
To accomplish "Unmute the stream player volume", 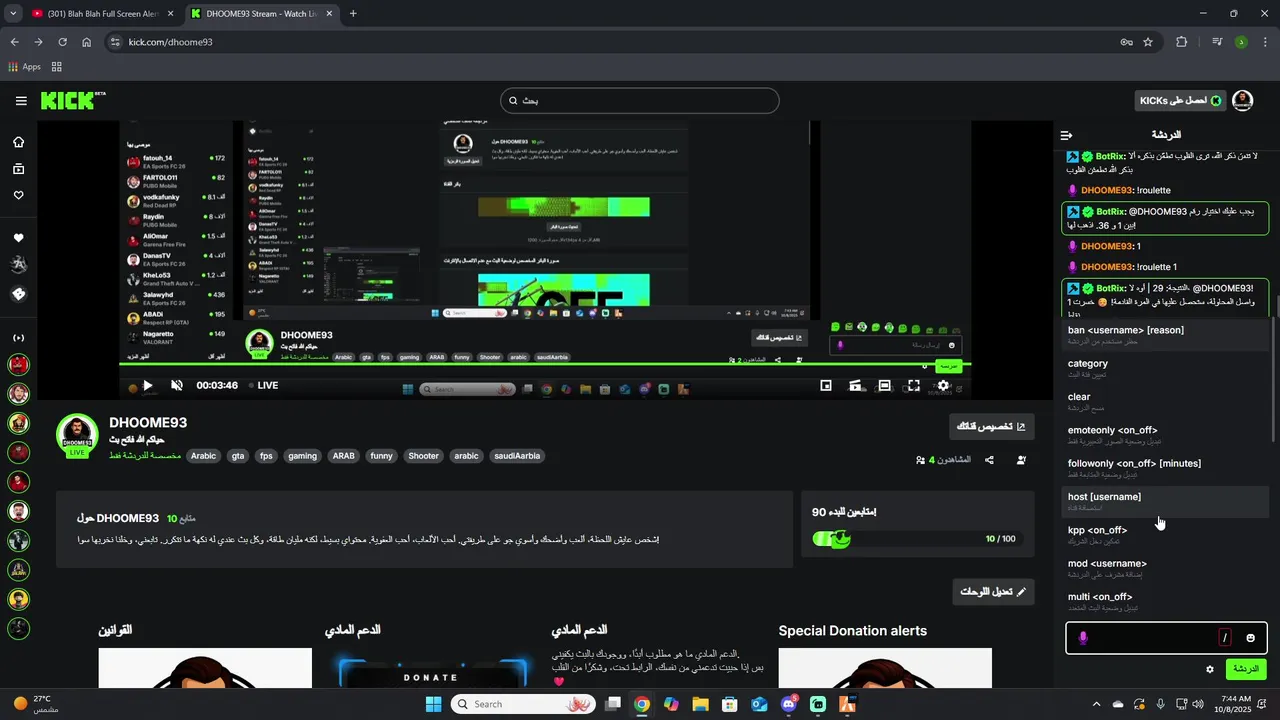I will pos(177,385).
